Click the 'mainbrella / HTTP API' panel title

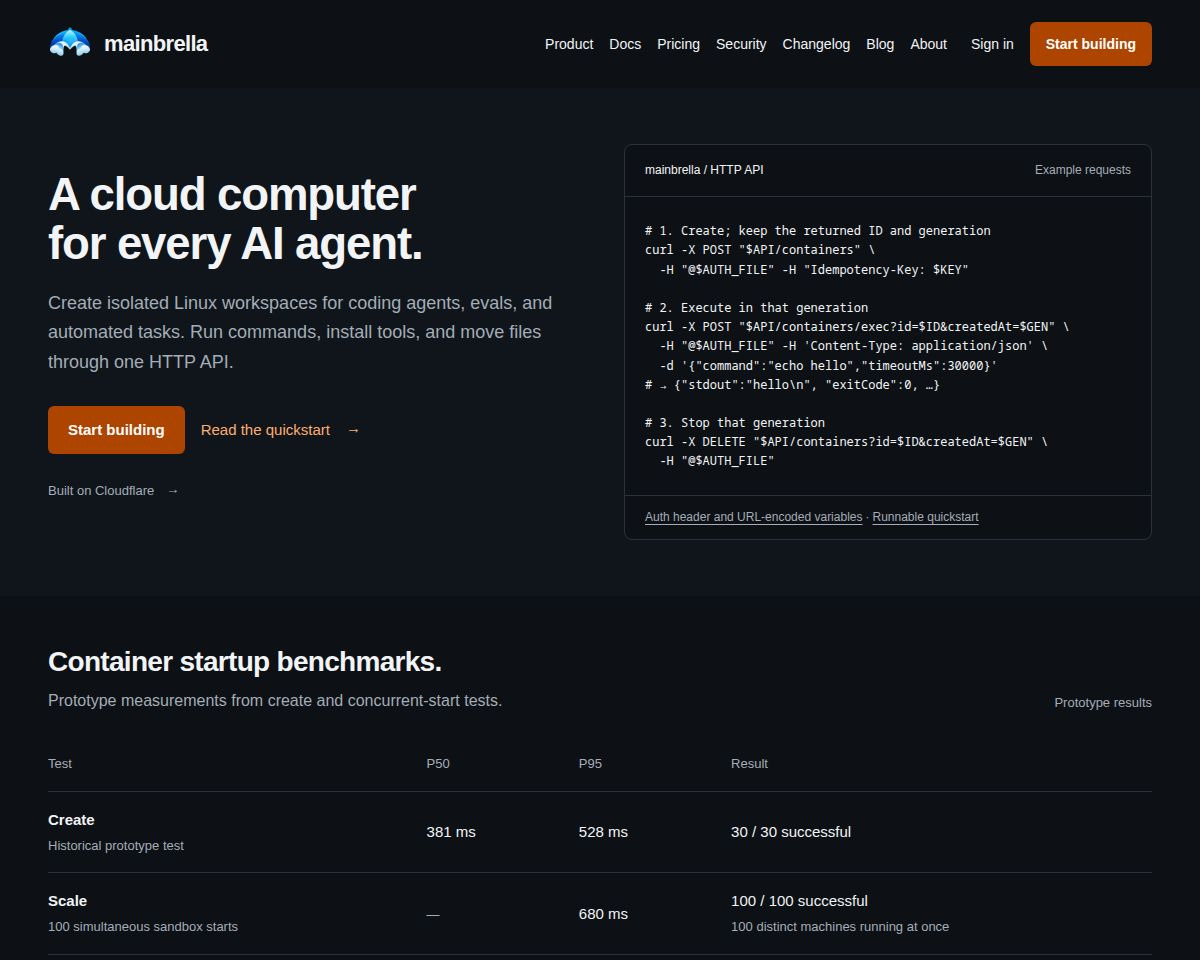(x=704, y=170)
